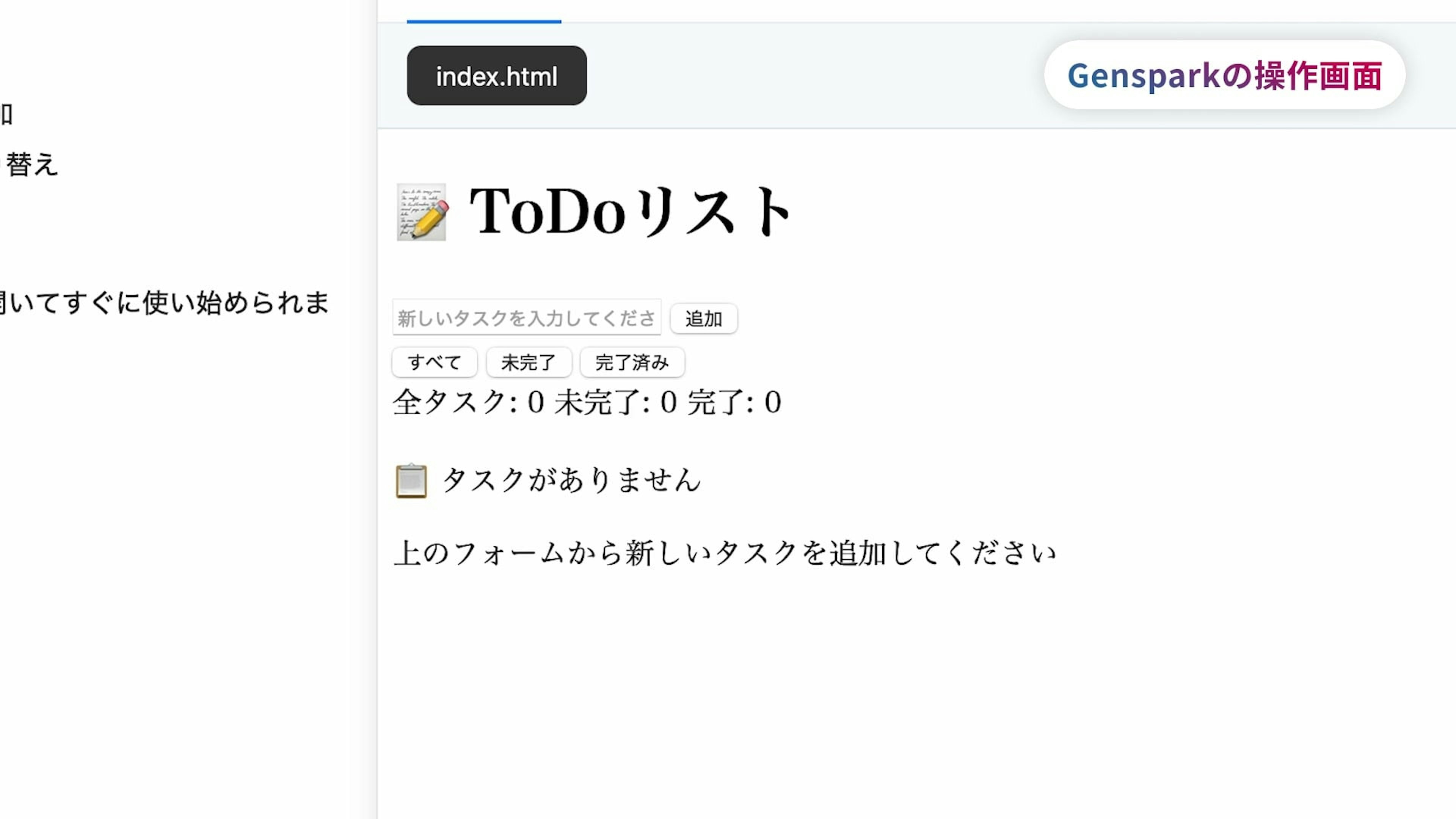Click the 完了: 0 counter text
This screenshot has width=1456, height=819.
pyautogui.click(x=734, y=402)
